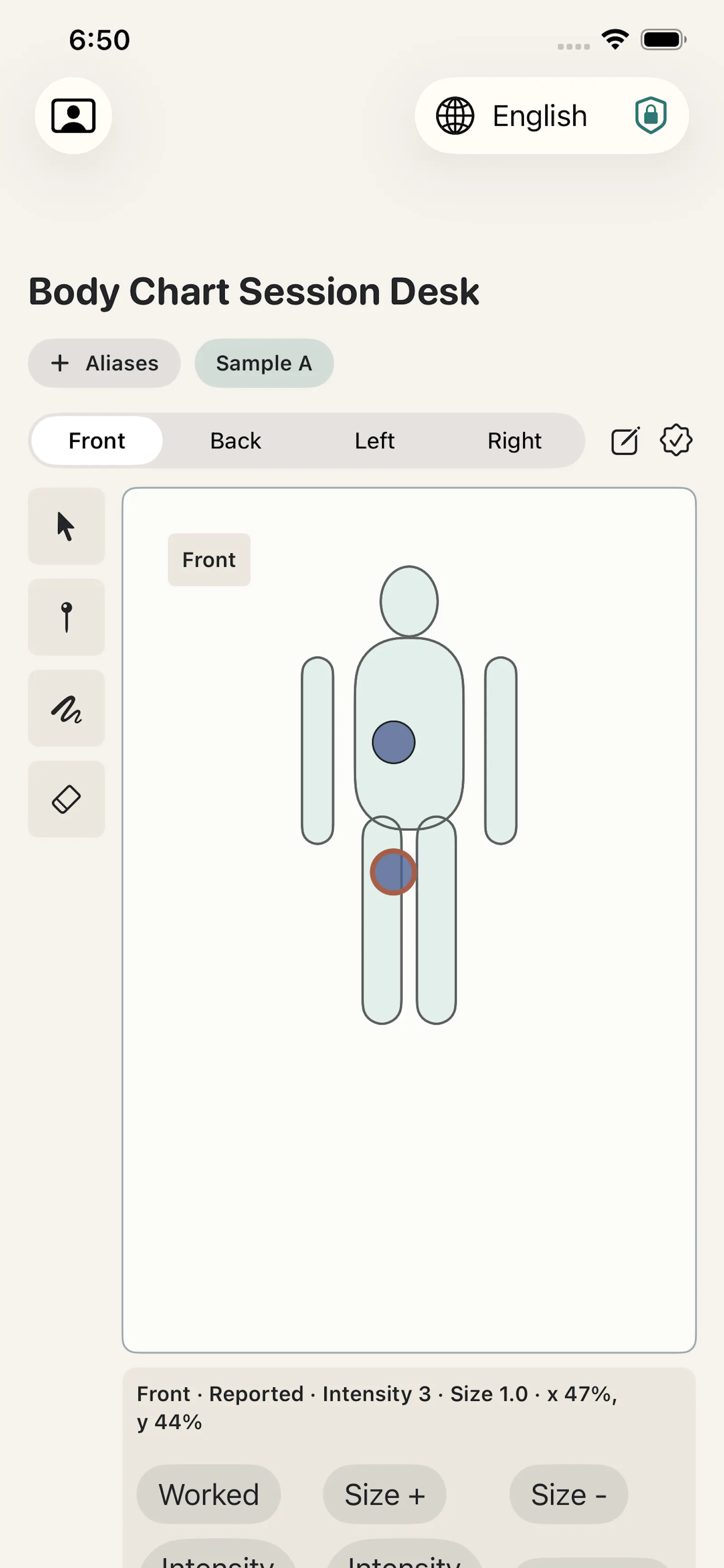Add new Aliases chip
Screen dimensions: 724x1568
104,364
